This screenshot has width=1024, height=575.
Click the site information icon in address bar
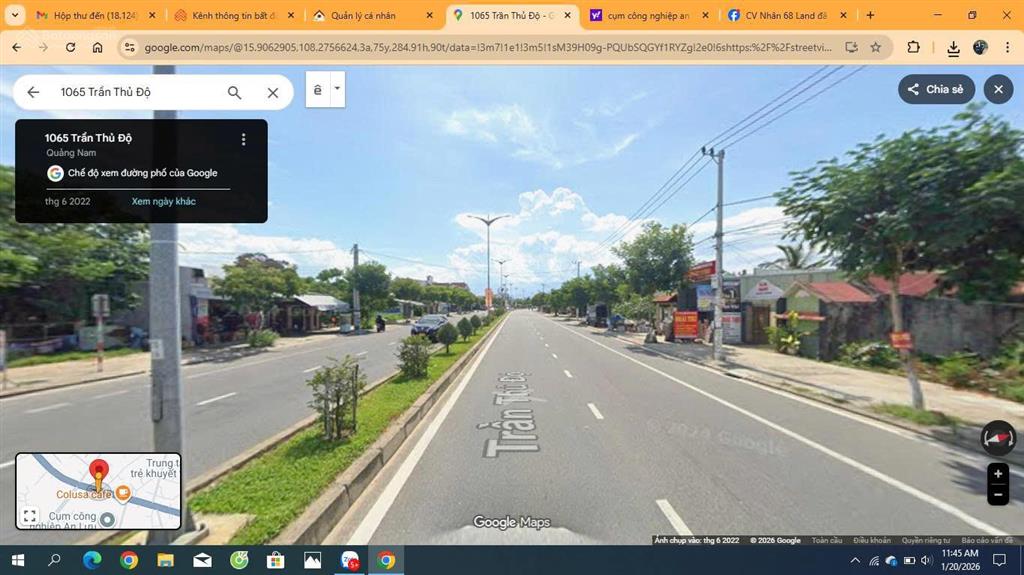[x=130, y=47]
